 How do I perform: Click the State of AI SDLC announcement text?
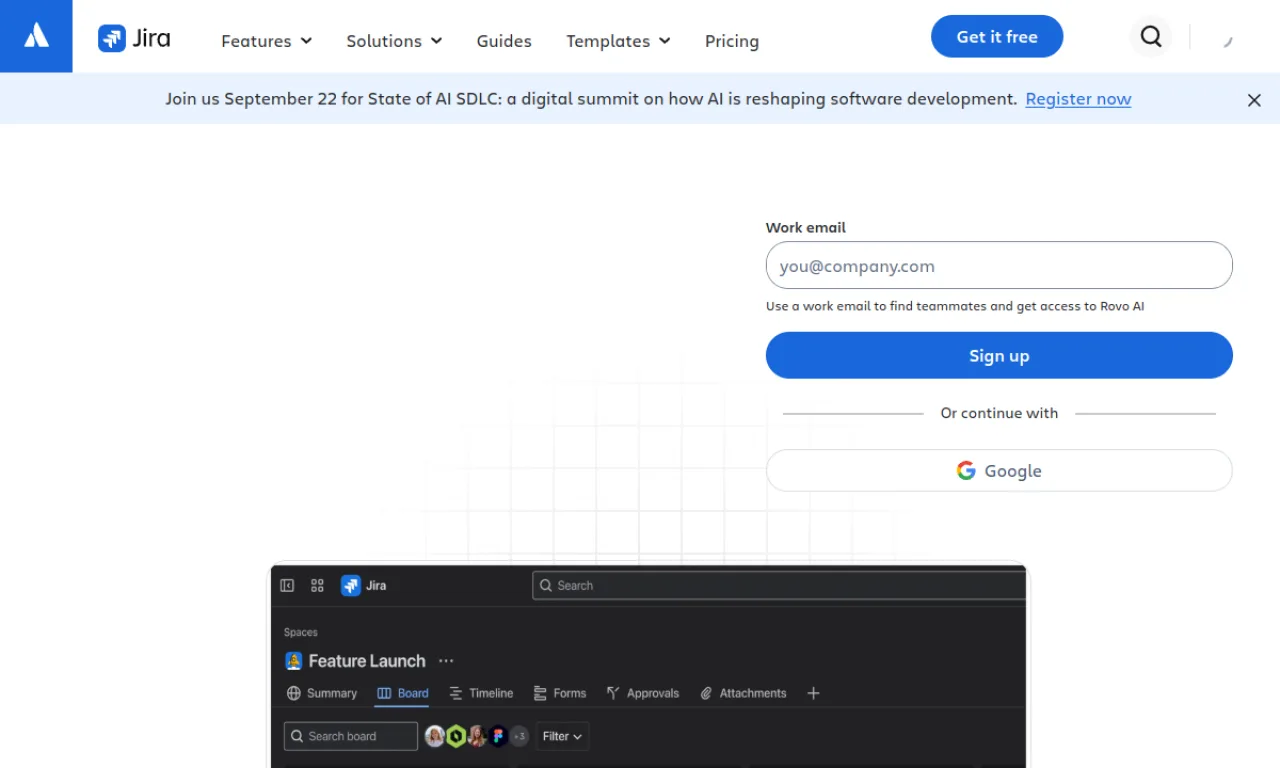(591, 99)
